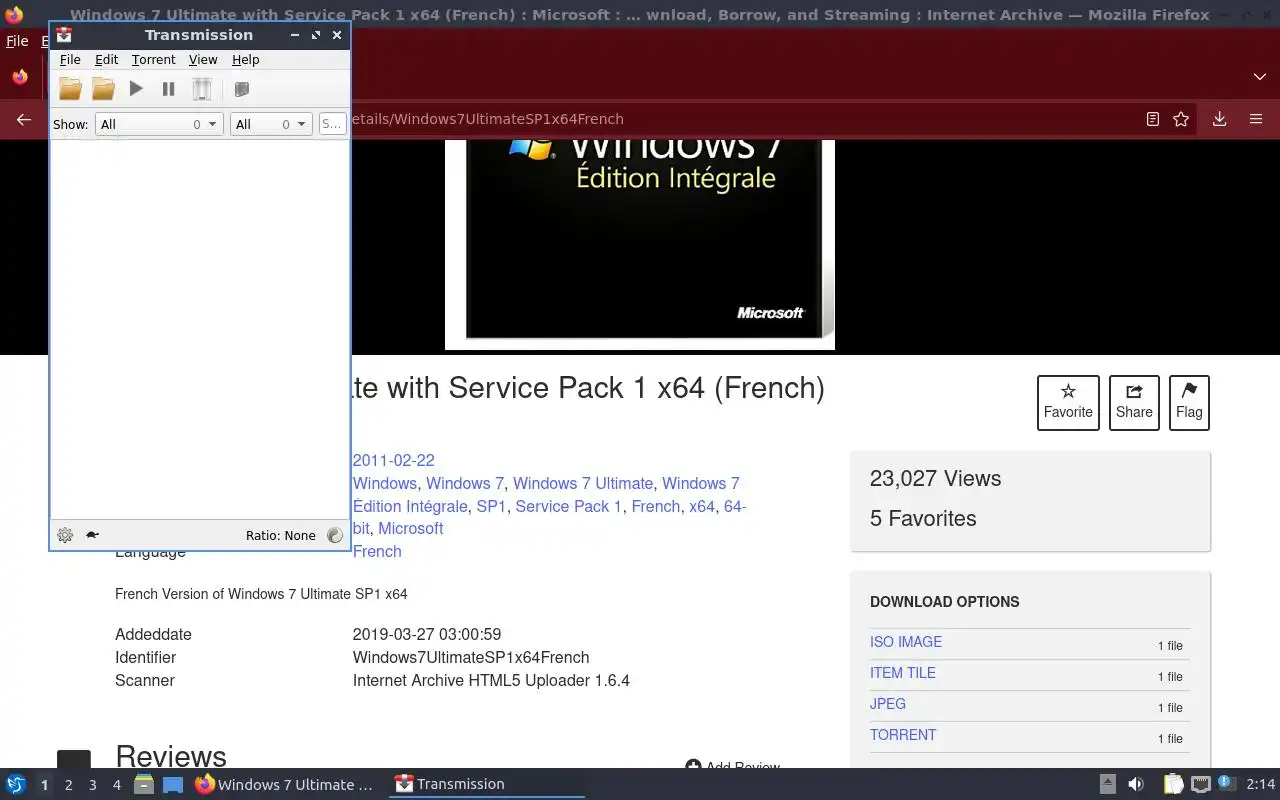1280x800 pixels.
Task: Switch to workspace 3 in taskbar
Action: tap(92, 785)
